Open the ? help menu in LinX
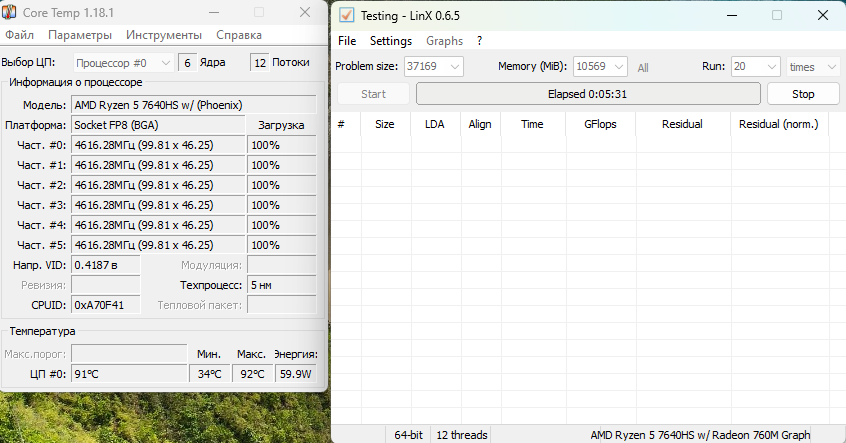846x443 pixels. pos(479,41)
